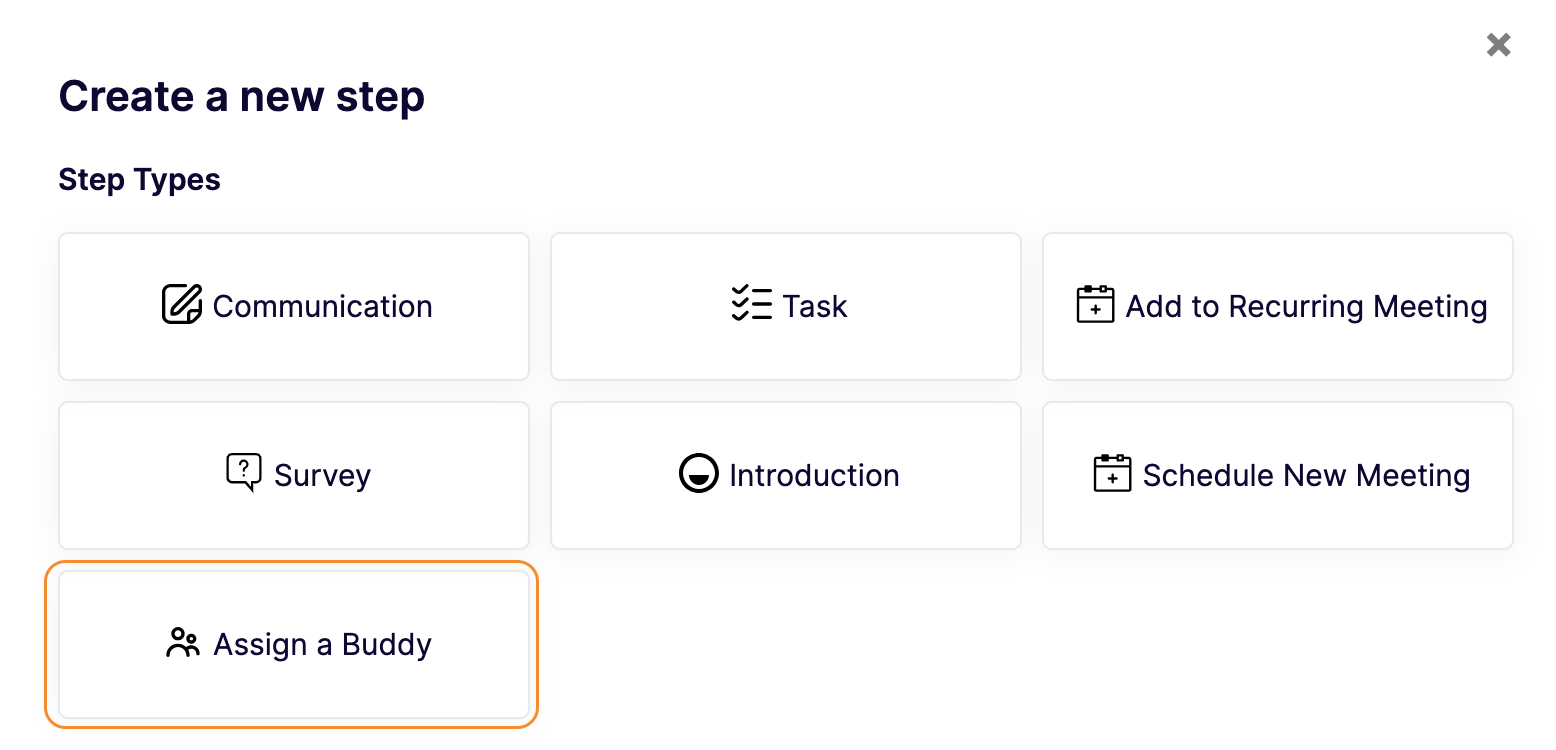Select the smiley face icon next to Introduction
1556x750 pixels.
700,475
